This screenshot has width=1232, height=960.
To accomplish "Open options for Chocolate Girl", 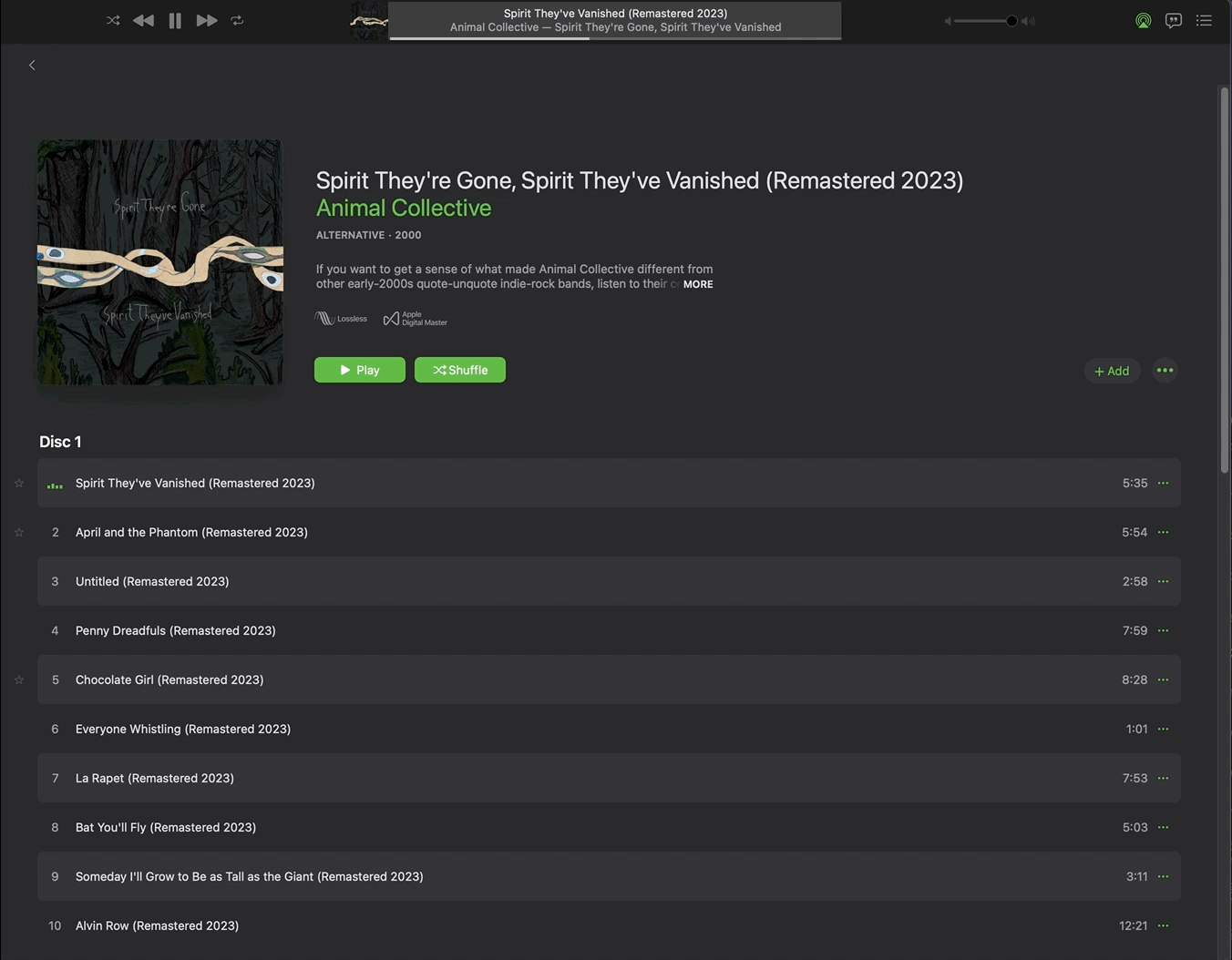I will tap(1163, 679).
